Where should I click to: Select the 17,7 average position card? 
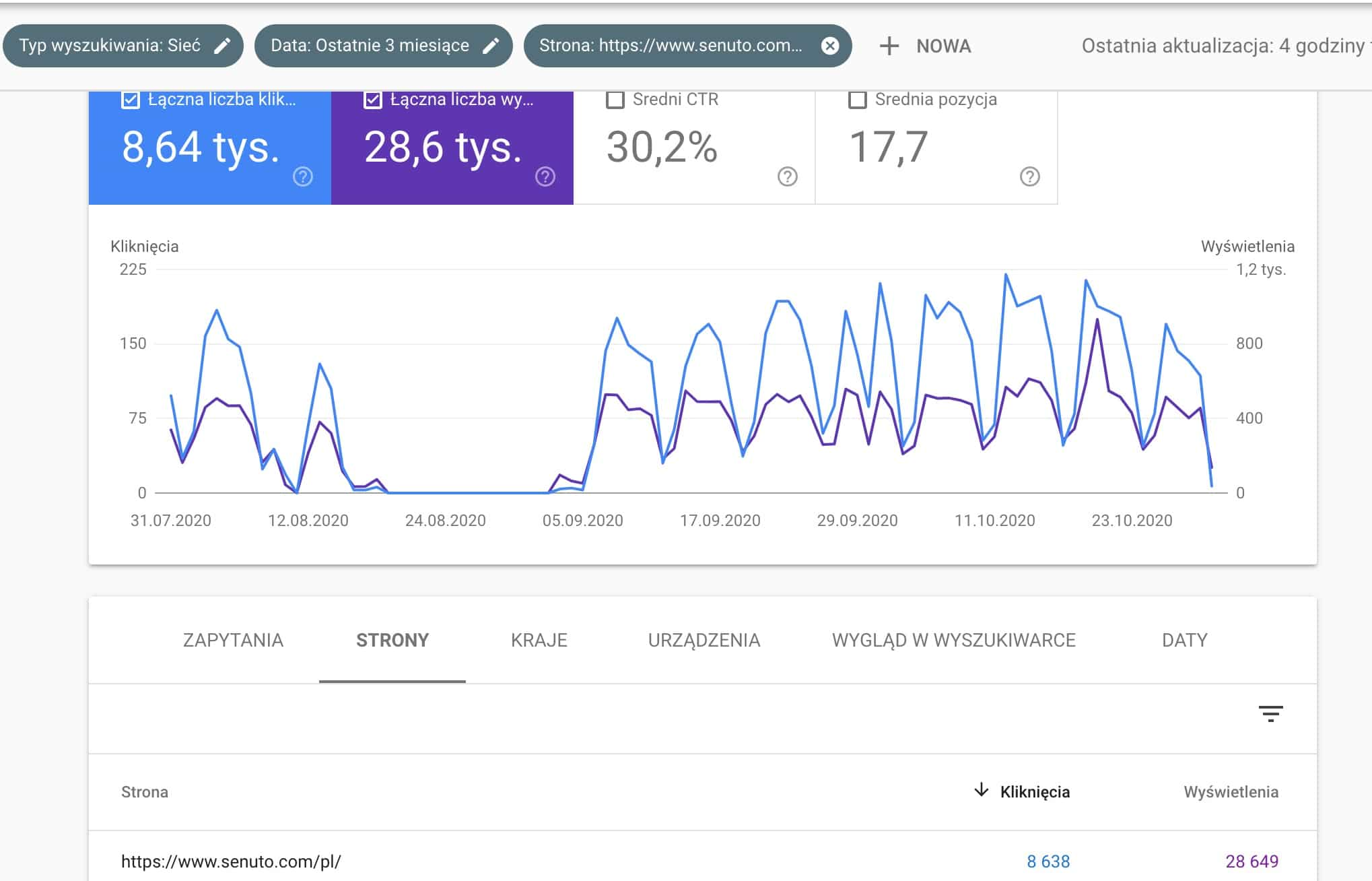click(x=936, y=148)
